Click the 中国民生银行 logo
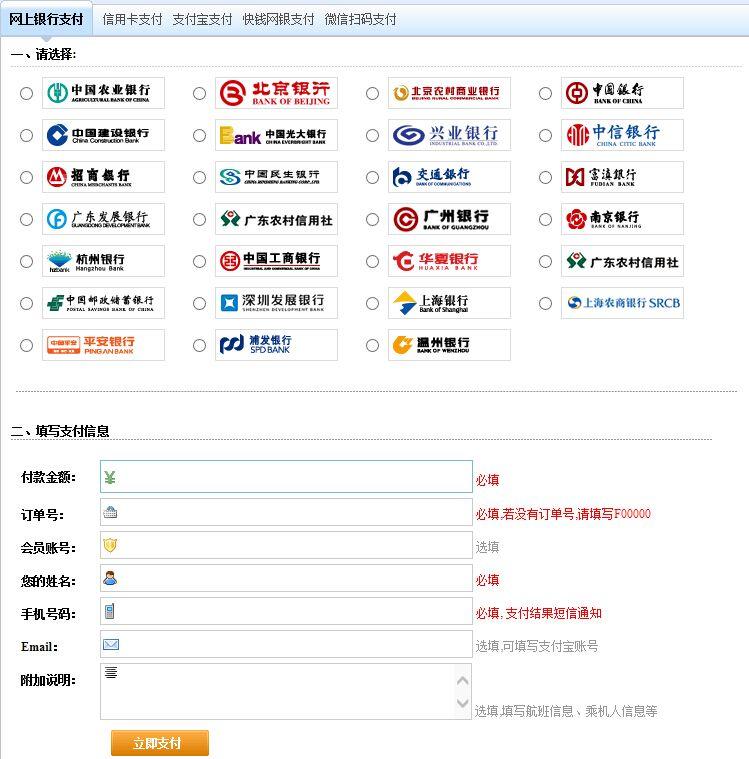Screen dimensions: 749x759 tap(276, 177)
